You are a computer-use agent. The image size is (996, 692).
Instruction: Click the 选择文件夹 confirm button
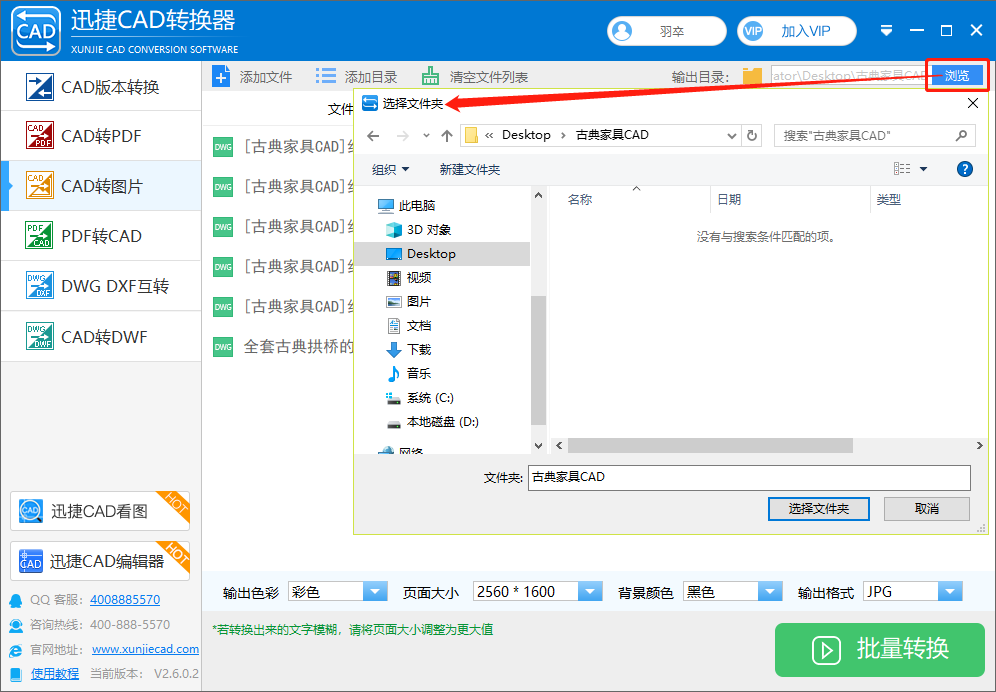818,509
